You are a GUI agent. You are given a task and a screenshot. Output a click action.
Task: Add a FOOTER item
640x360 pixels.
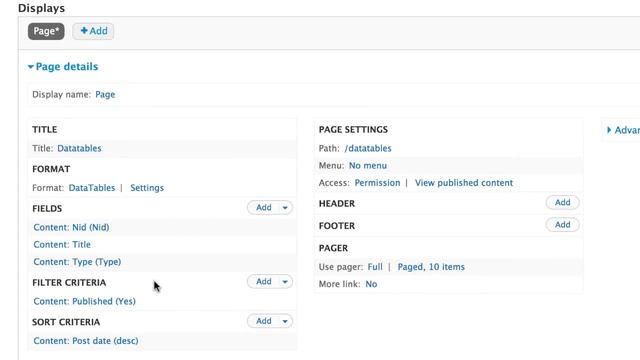[562, 224]
